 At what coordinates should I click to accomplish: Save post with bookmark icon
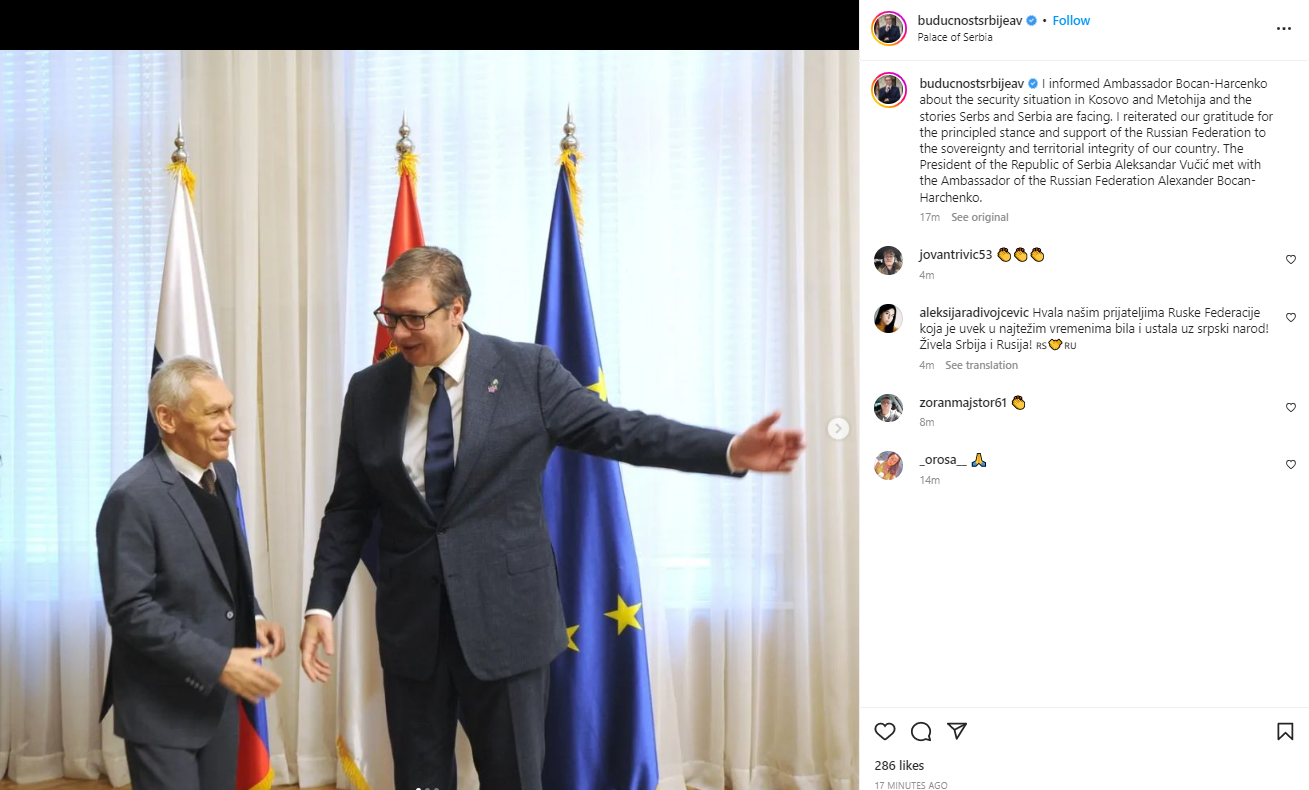tap(1285, 732)
